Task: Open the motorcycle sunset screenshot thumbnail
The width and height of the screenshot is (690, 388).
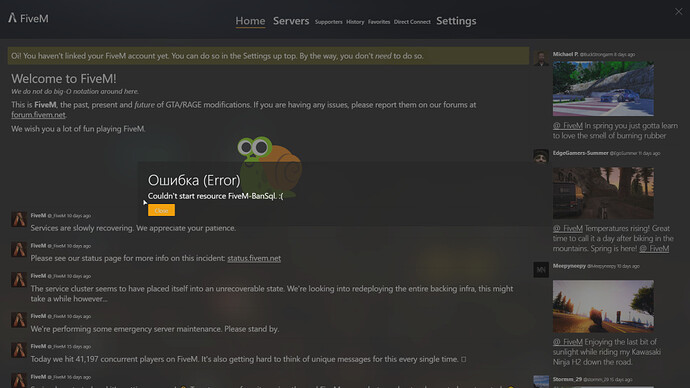Action: pos(603,306)
